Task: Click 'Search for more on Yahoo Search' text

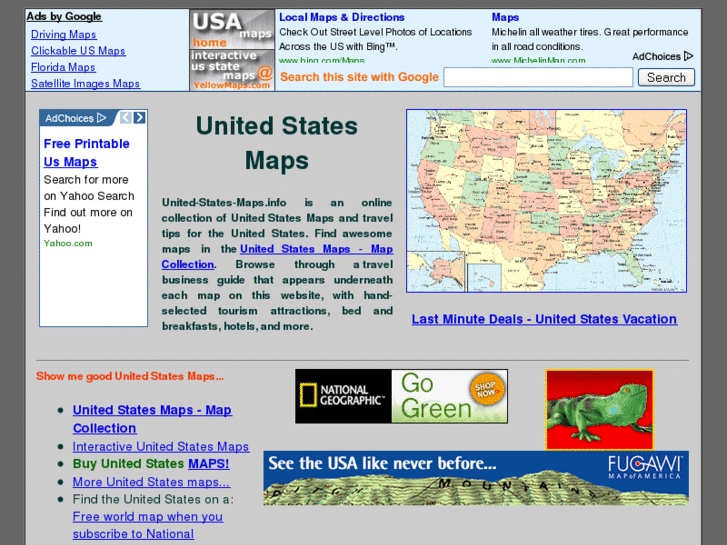Action: click(x=89, y=188)
